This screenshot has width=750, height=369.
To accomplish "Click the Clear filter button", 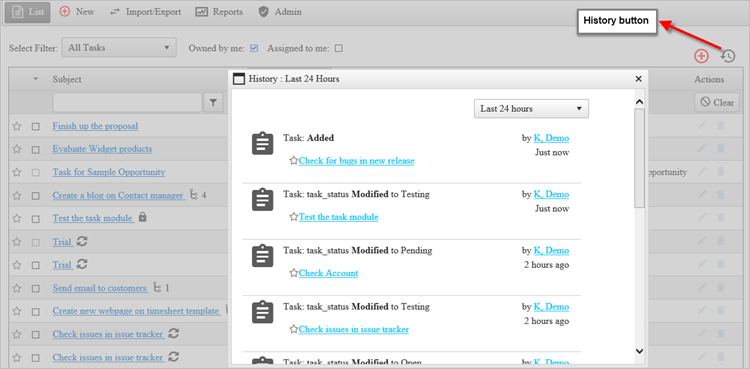I will tap(717, 102).
